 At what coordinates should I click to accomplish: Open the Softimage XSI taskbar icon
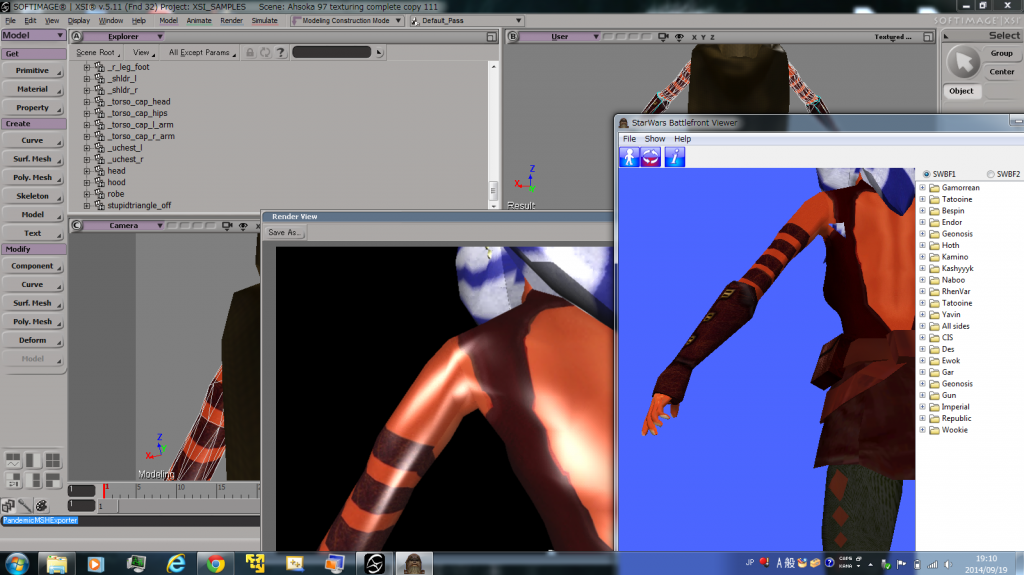tap(375, 563)
